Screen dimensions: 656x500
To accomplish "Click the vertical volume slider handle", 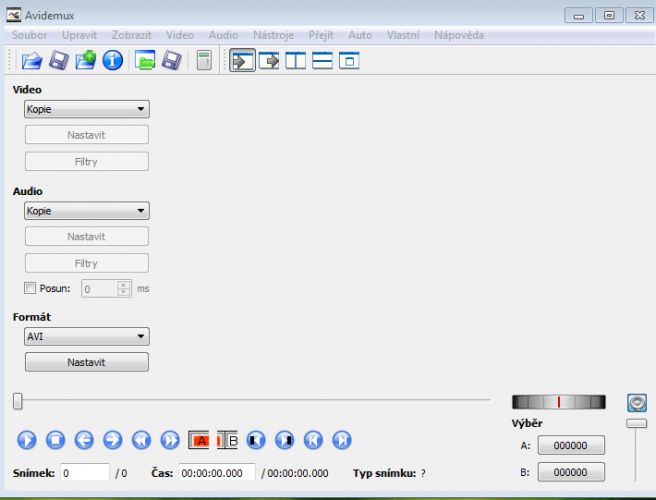I will (636, 423).
